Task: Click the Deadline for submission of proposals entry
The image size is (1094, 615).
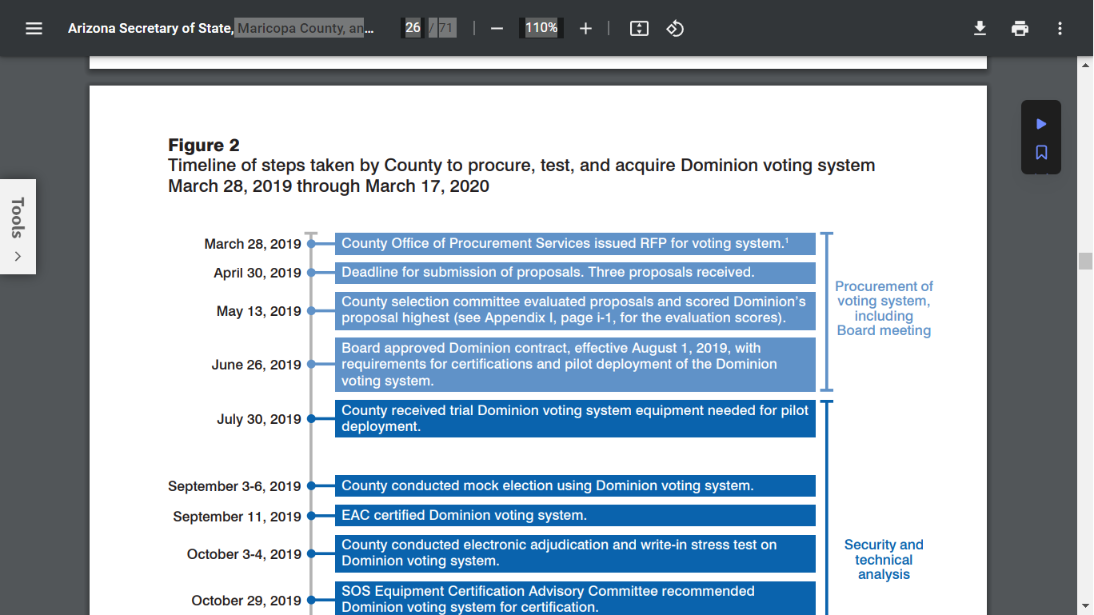Action: (x=575, y=272)
